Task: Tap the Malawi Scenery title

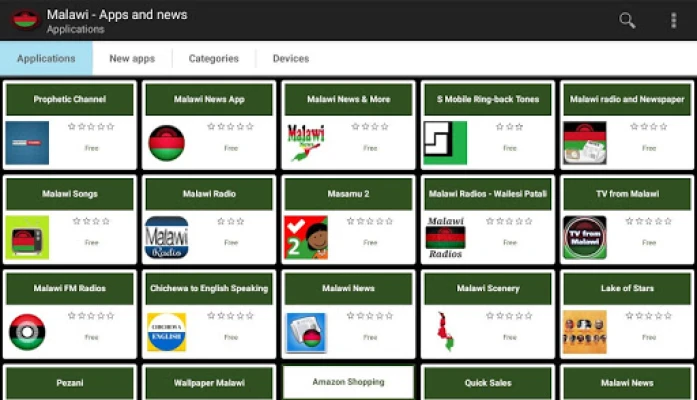Action: (x=488, y=289)
